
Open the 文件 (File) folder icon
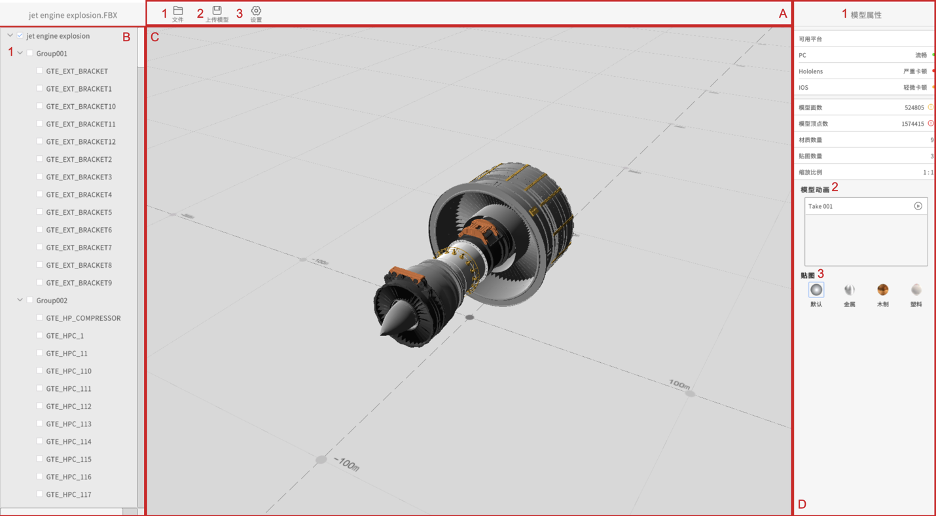(178, 11)
